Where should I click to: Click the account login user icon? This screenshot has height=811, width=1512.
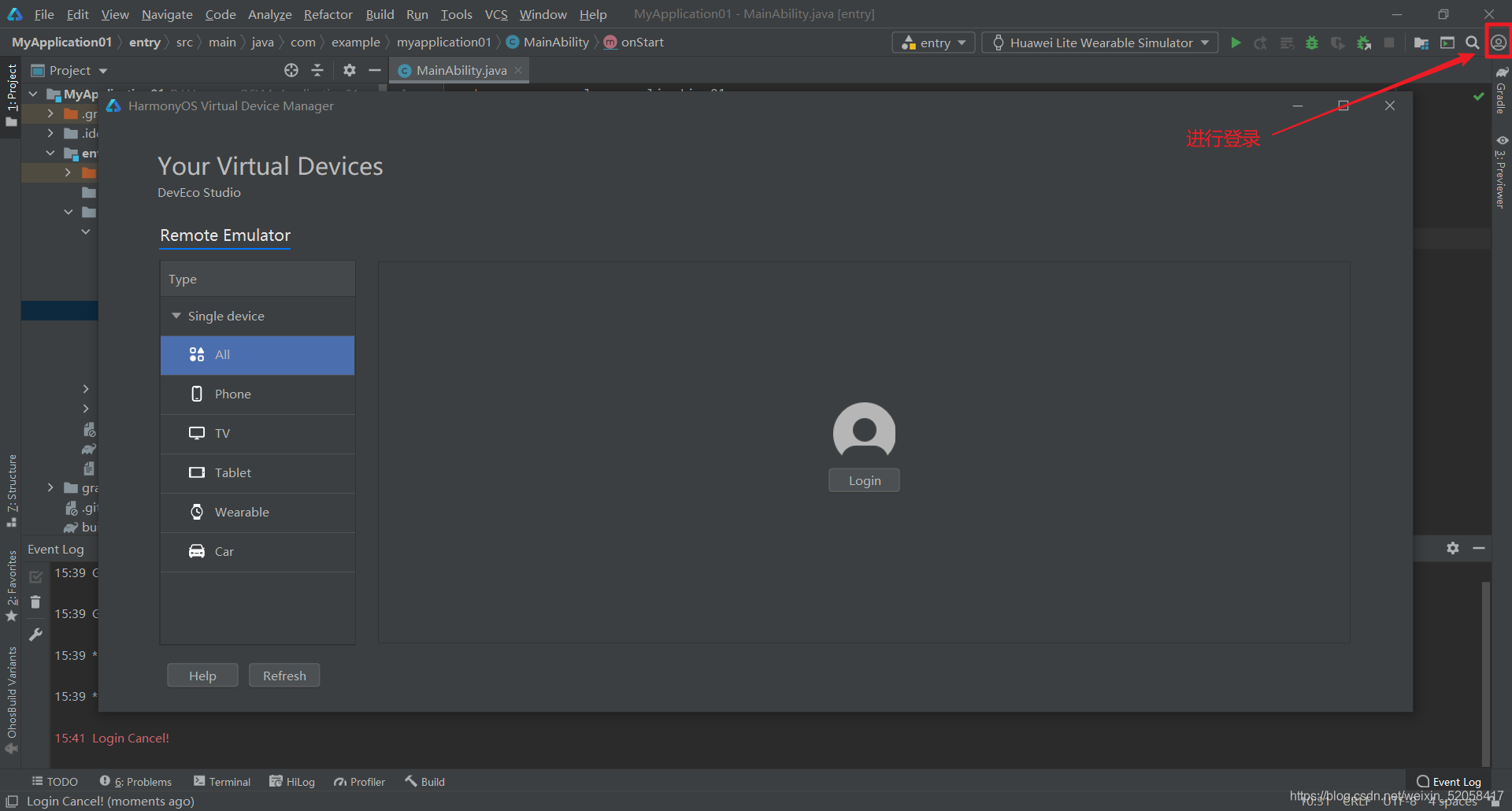coord(1498,43)
